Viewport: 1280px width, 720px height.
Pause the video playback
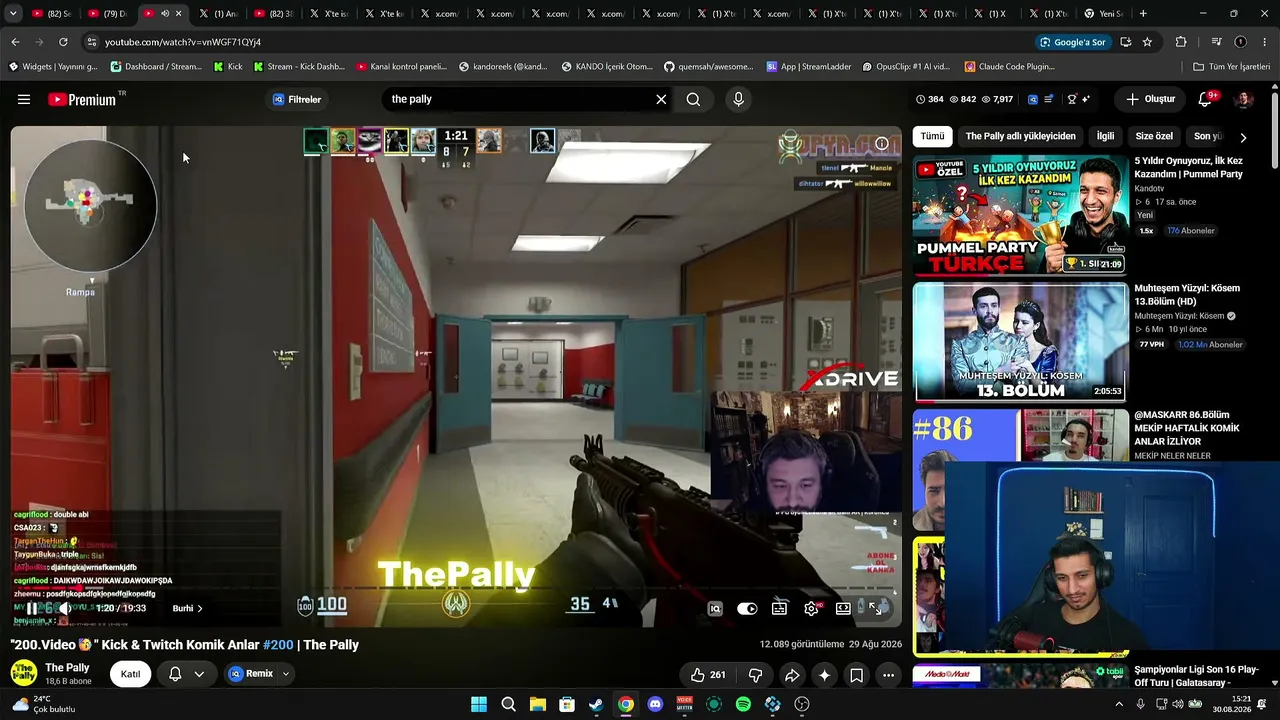click(x=32, y=608)
